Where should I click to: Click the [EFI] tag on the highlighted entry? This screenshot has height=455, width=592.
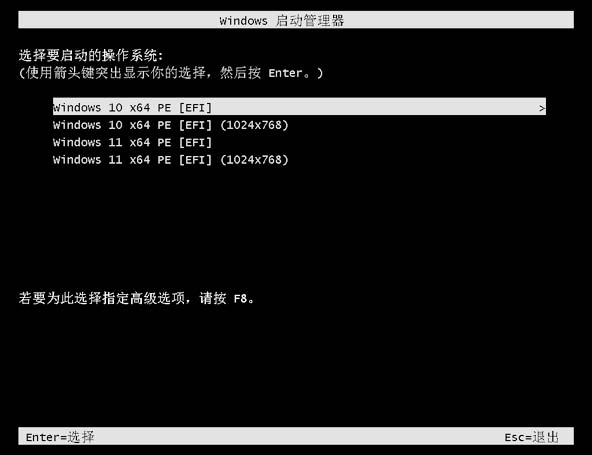pos(195,108)
